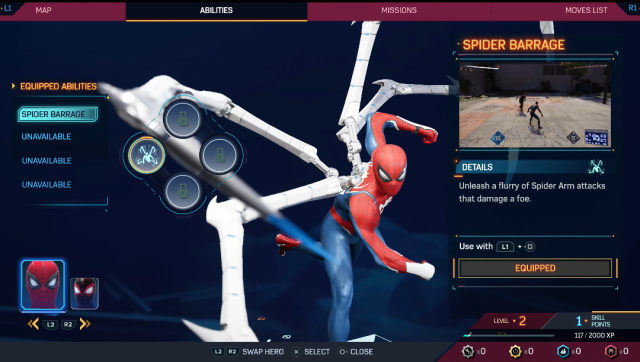Click the 117 / 2000 XP text
Screen dimensions: 640x362
[594, 335]
